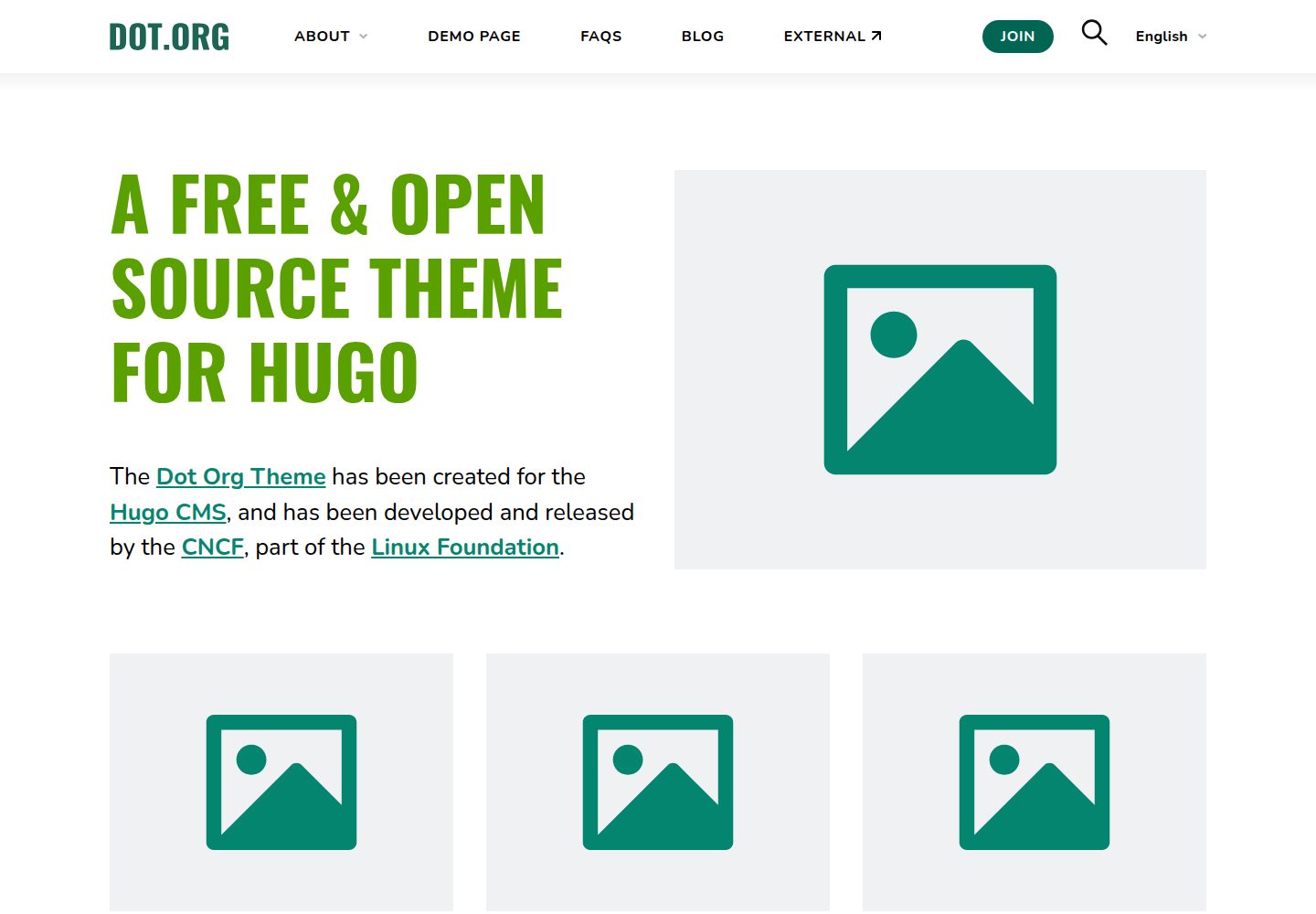Go to the Demo Page menu item
Image resolution: width=1316 pixels, height=914 pixels.
click(474, 37)
